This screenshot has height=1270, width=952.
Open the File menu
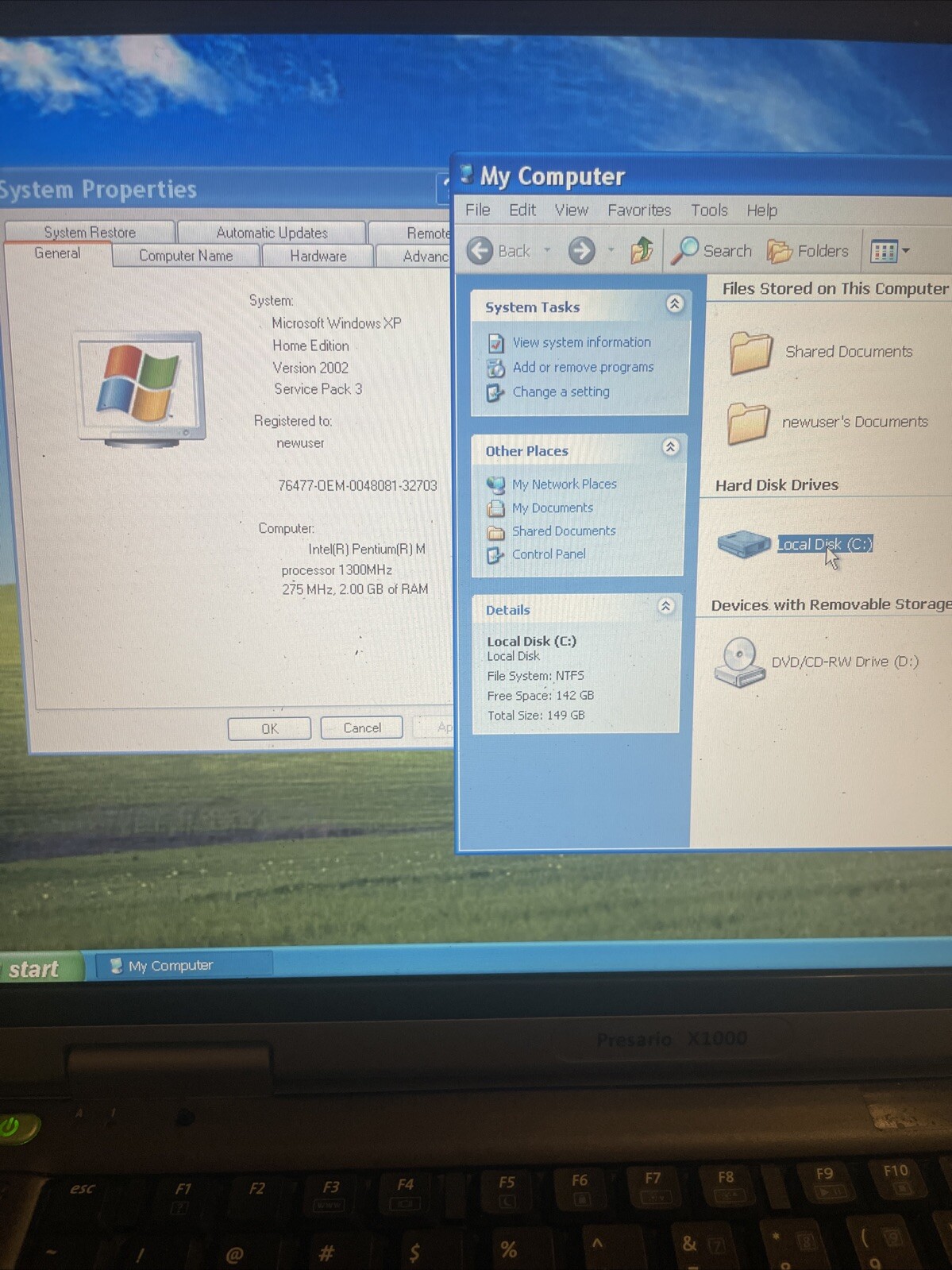[477, 210]
